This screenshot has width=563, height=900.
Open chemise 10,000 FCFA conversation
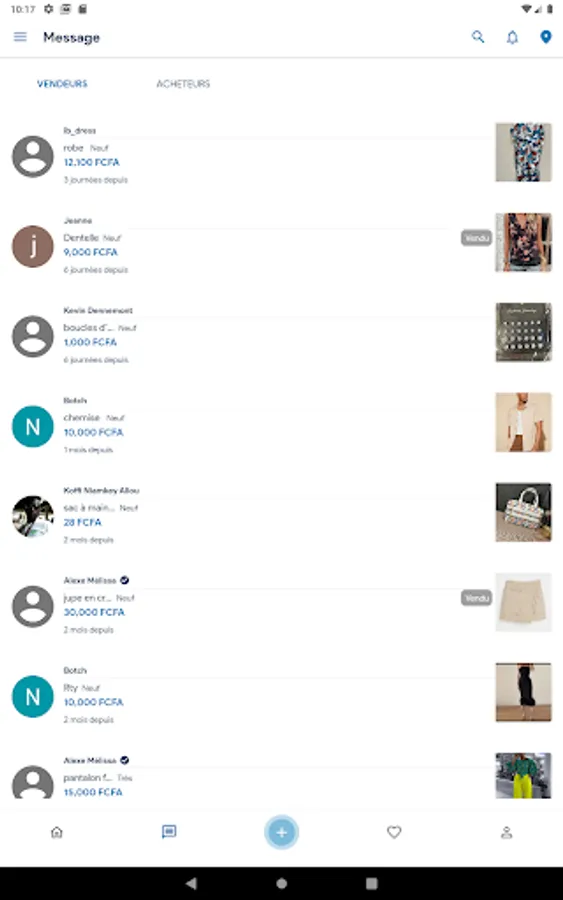pyautogui.click(x=281, y=425)
